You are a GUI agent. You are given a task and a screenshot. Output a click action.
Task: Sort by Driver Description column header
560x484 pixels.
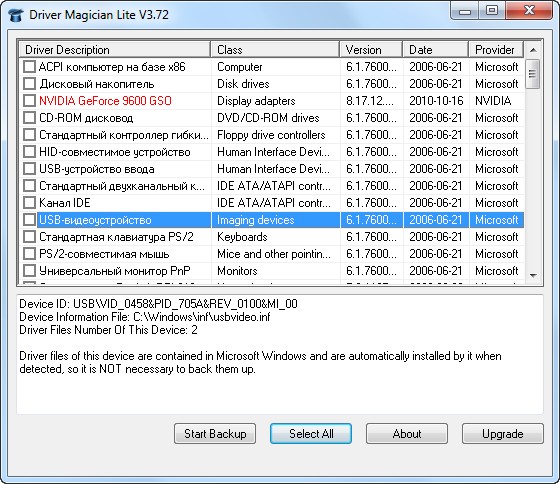115,50
